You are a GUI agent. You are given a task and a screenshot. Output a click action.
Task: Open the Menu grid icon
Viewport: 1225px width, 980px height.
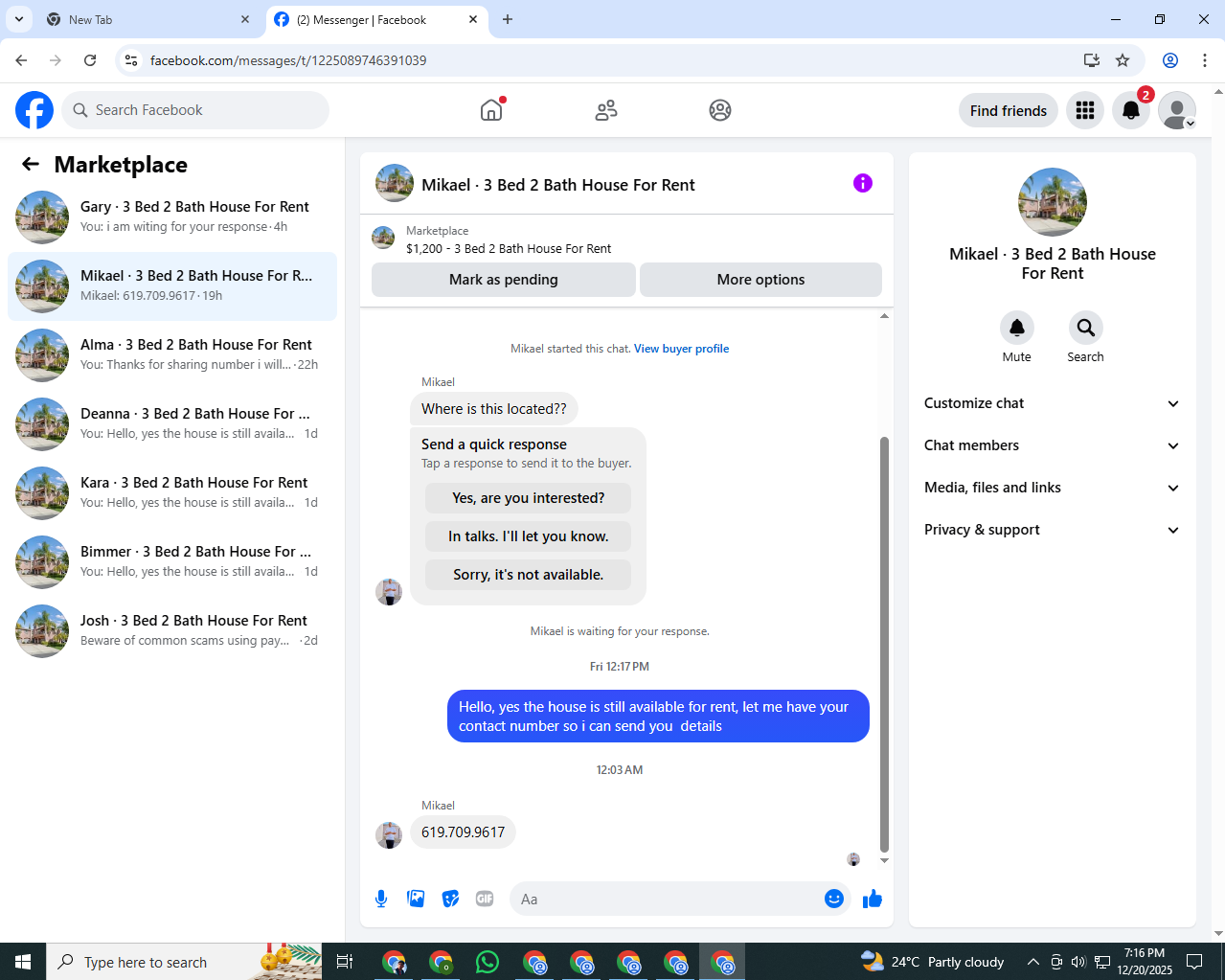1085,110
